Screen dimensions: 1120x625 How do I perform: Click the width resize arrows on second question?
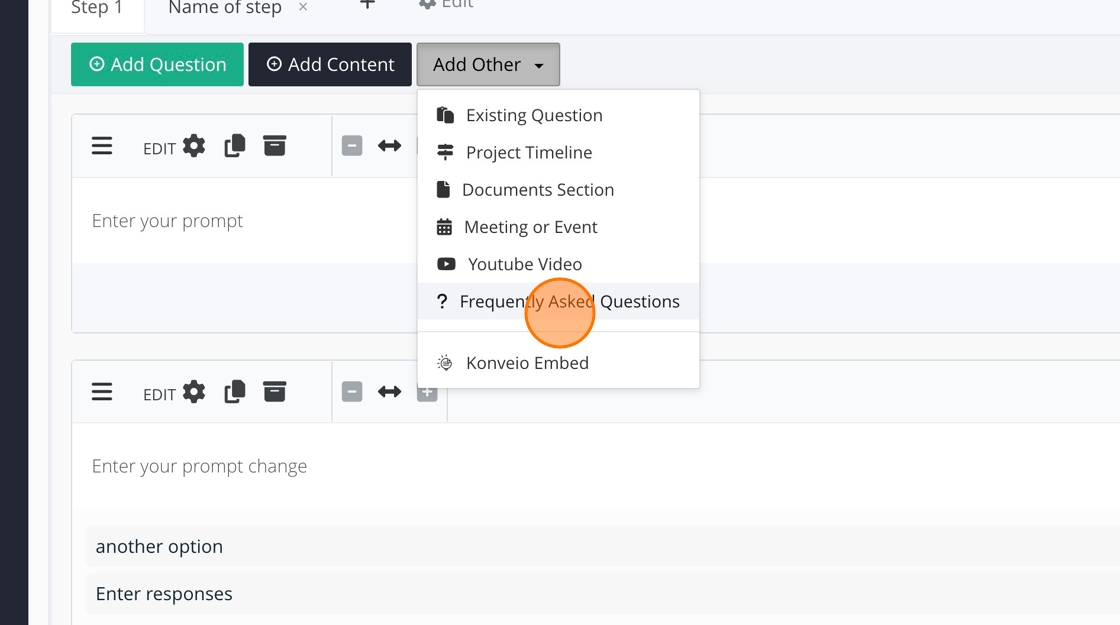tap(390, 392)
